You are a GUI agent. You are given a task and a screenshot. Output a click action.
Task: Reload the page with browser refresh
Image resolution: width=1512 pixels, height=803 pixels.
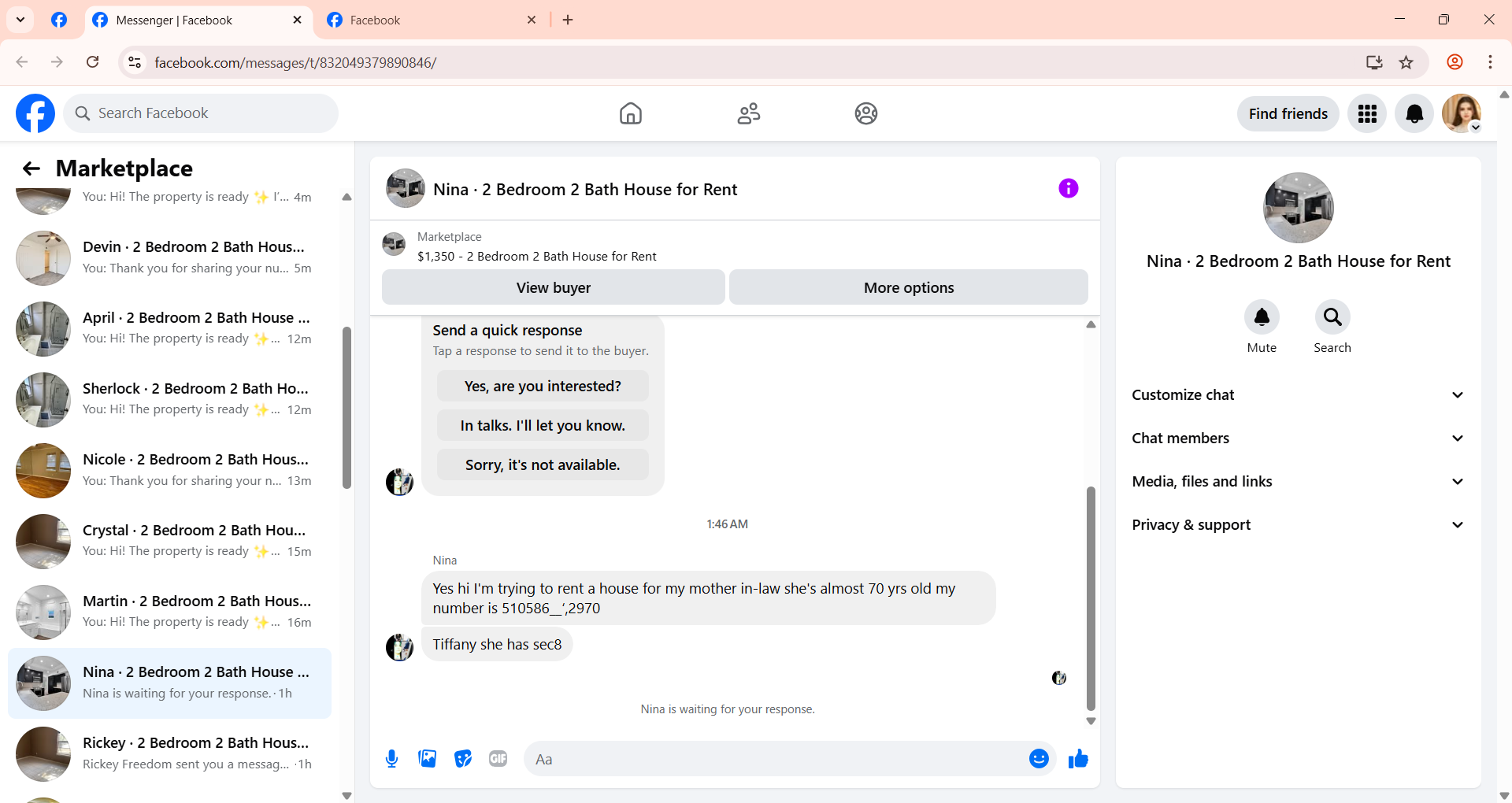point(93,62)
